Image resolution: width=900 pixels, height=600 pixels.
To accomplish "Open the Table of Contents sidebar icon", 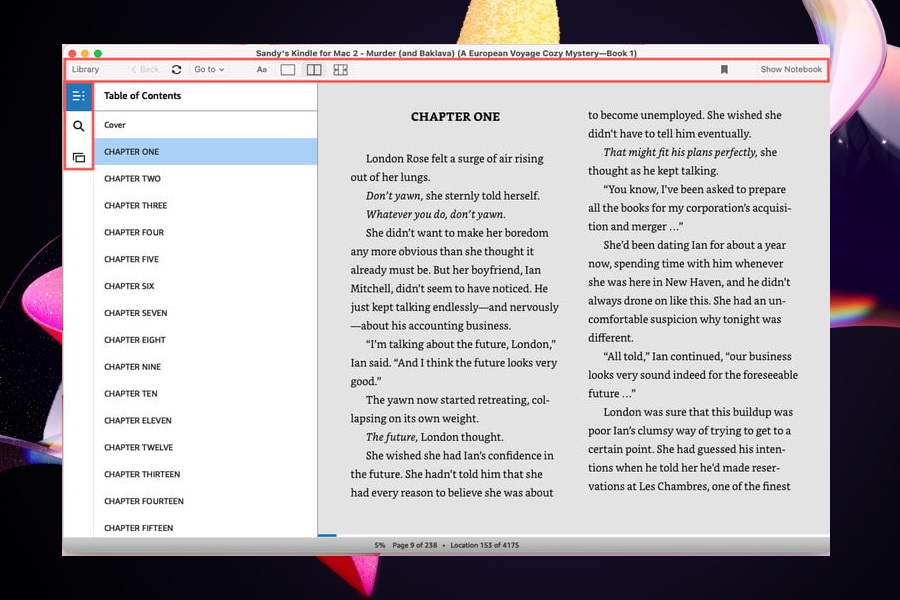I will coord(78,96).
